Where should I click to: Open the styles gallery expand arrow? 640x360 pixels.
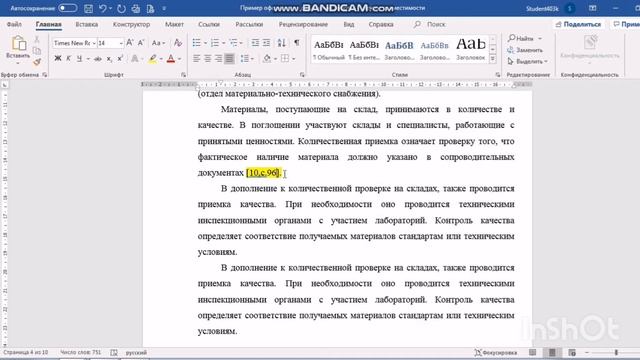pyautogui.click(x=493, y=59)
